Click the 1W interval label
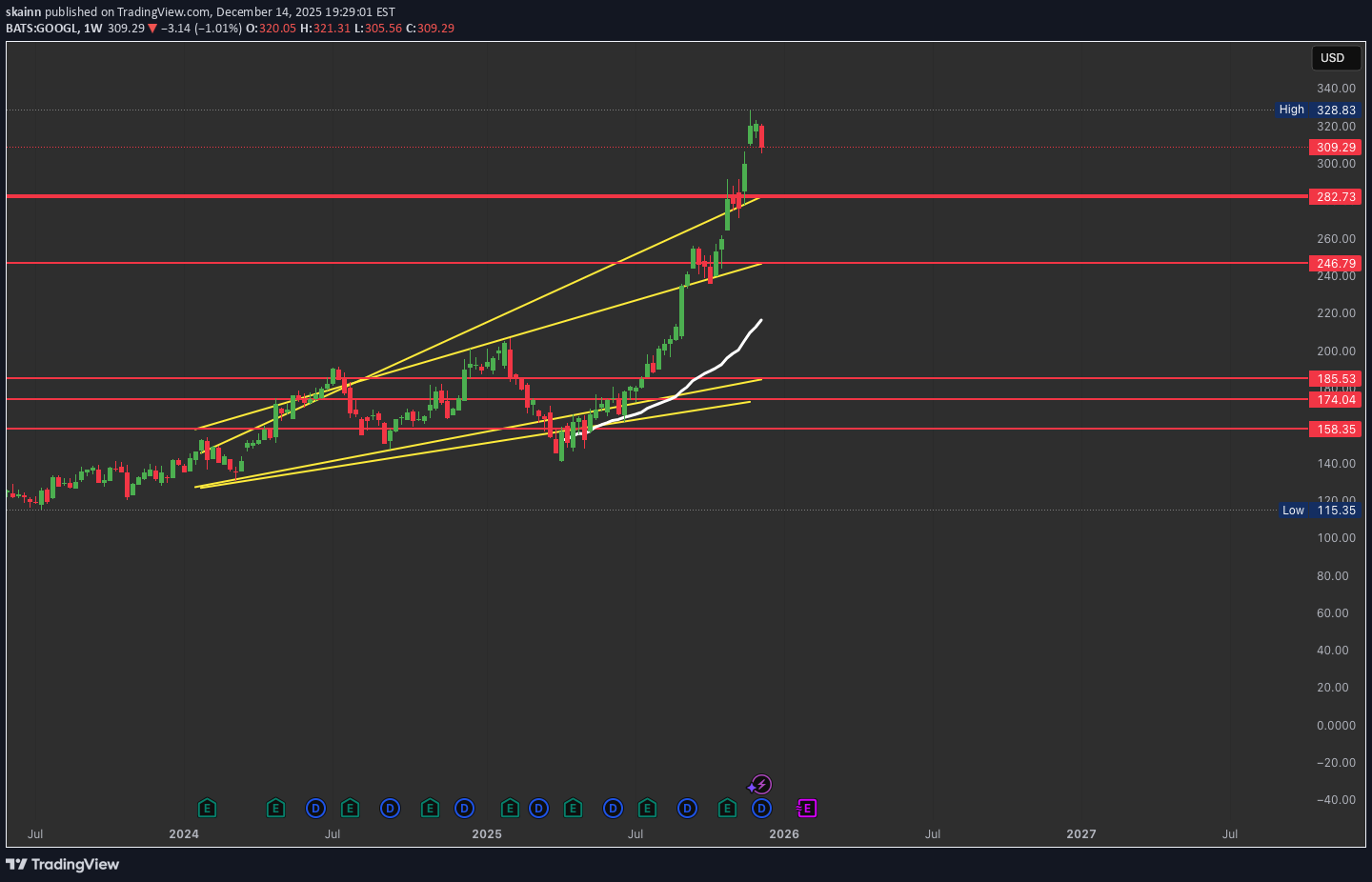1372x882 pixels. click(x=92, y=29)
